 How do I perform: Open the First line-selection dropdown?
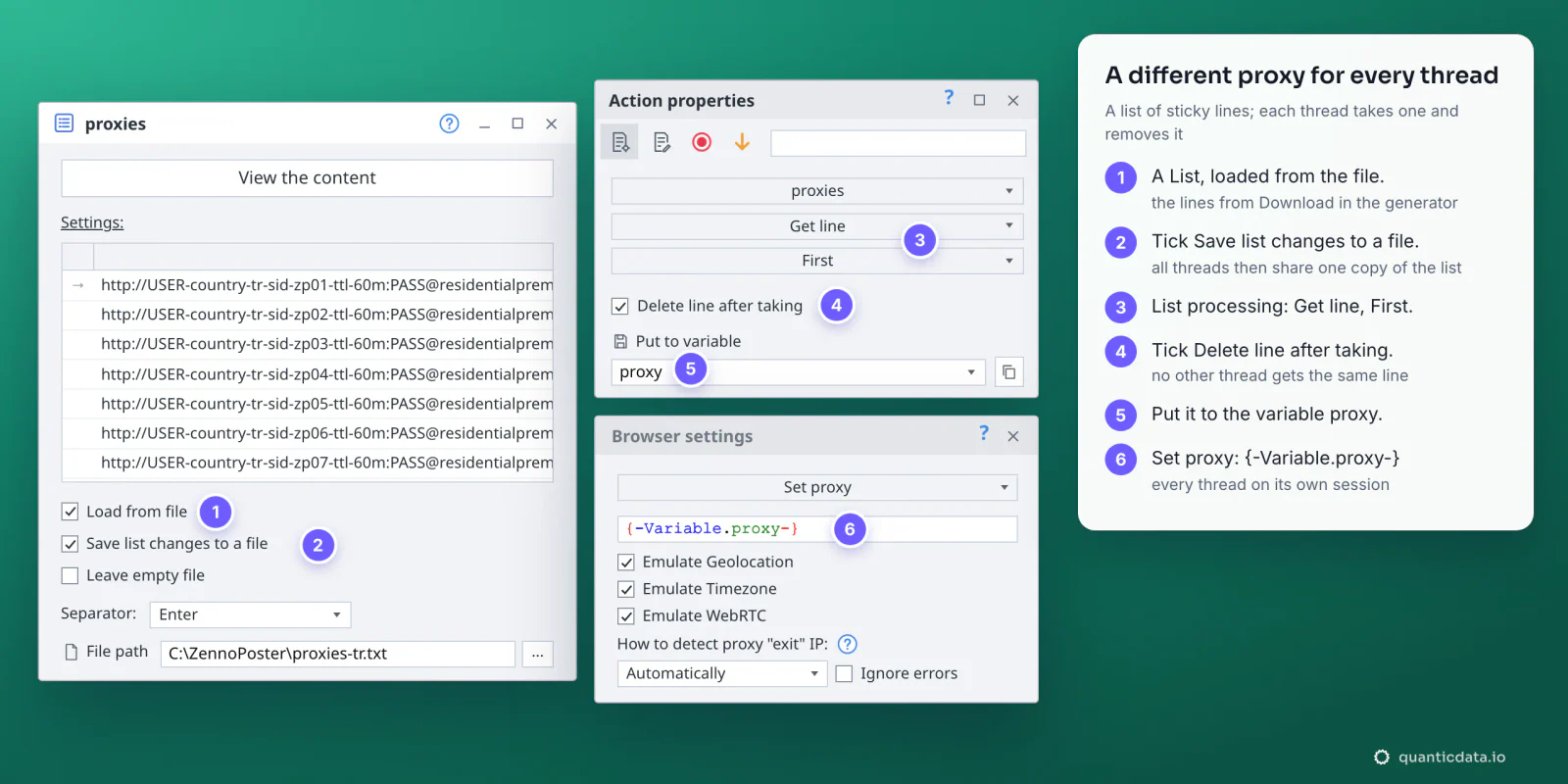[817, 261]
